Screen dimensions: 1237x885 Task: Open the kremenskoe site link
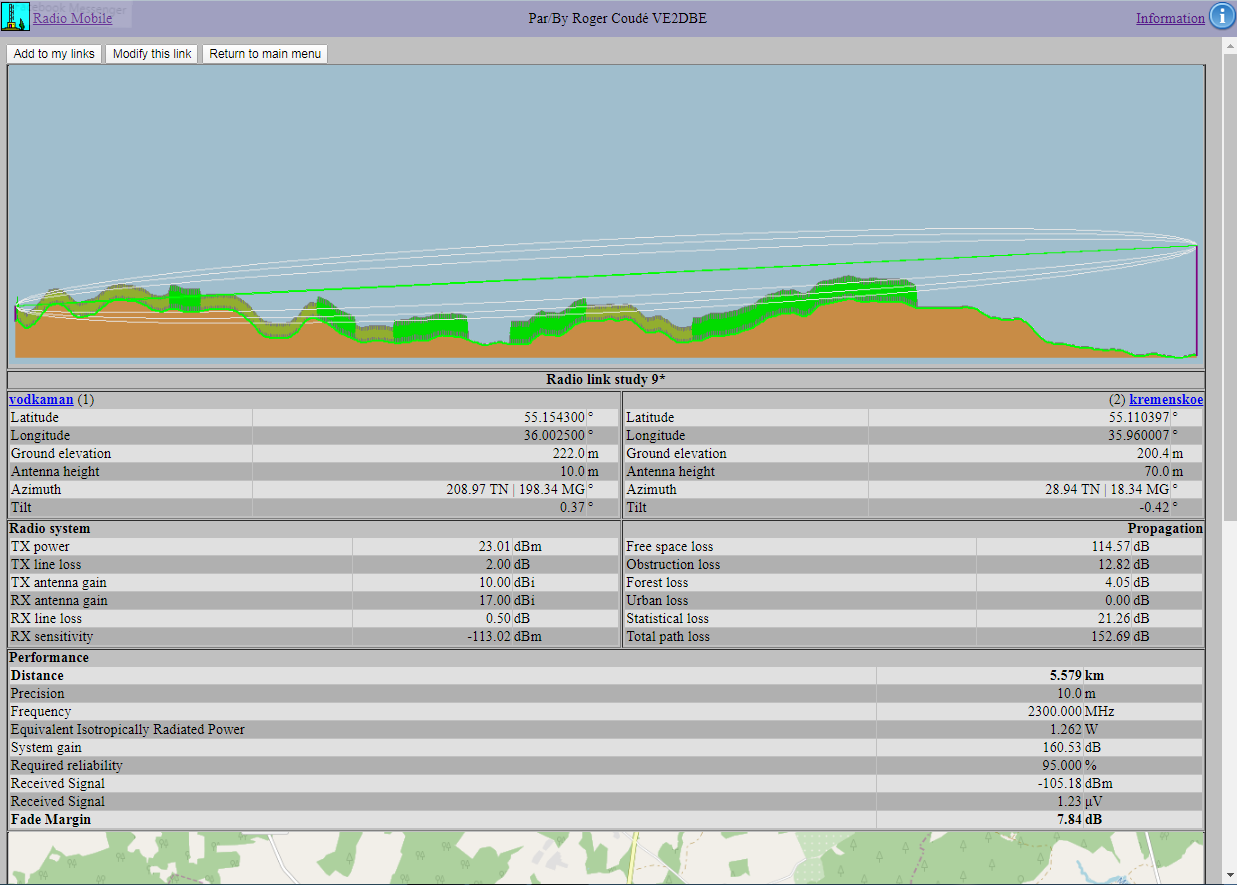pyautogui.click(x=1166, y=399)
